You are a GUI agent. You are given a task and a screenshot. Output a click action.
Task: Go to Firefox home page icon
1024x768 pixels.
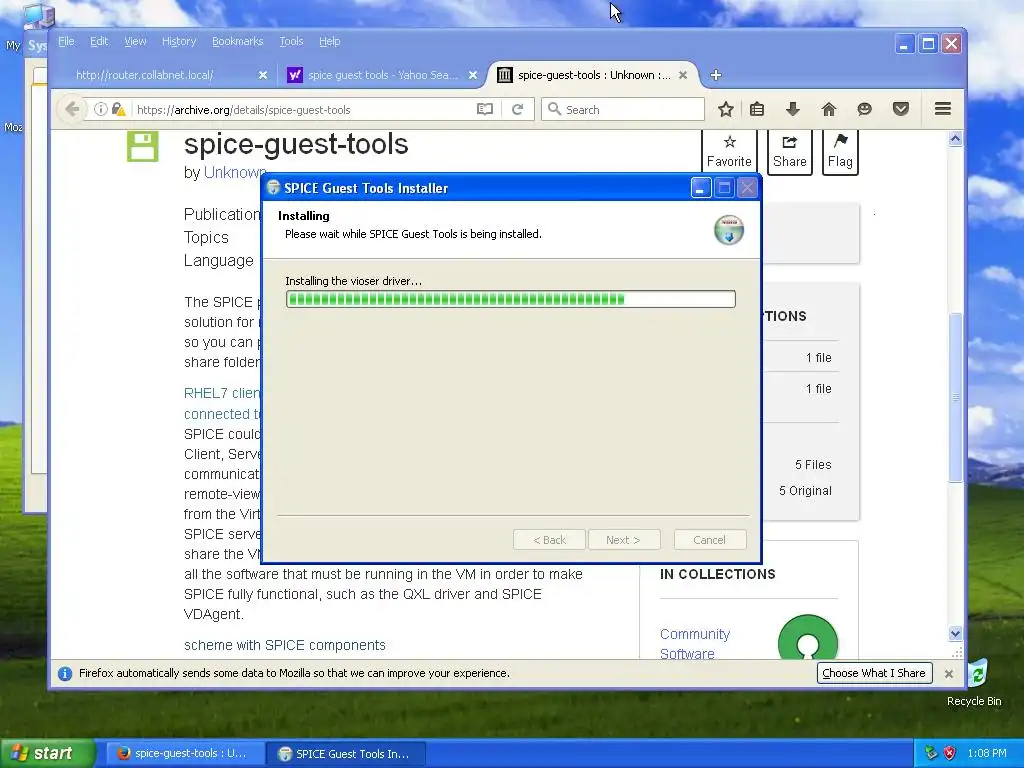click(829, 109)
